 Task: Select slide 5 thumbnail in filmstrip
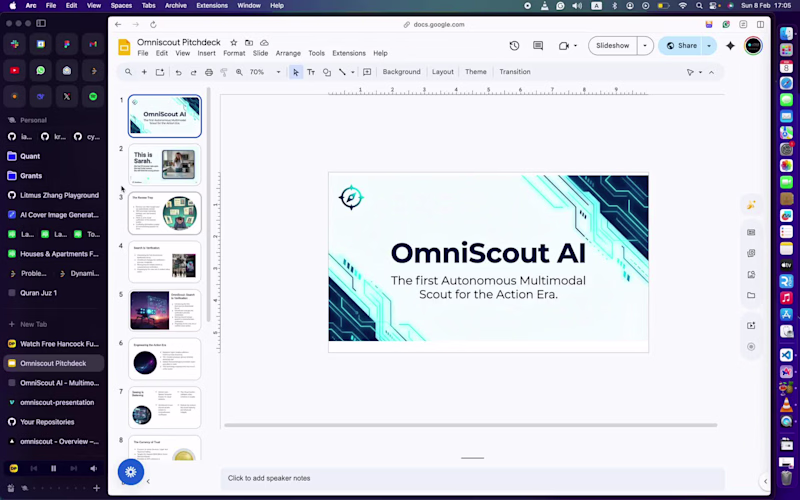(164, 310)
